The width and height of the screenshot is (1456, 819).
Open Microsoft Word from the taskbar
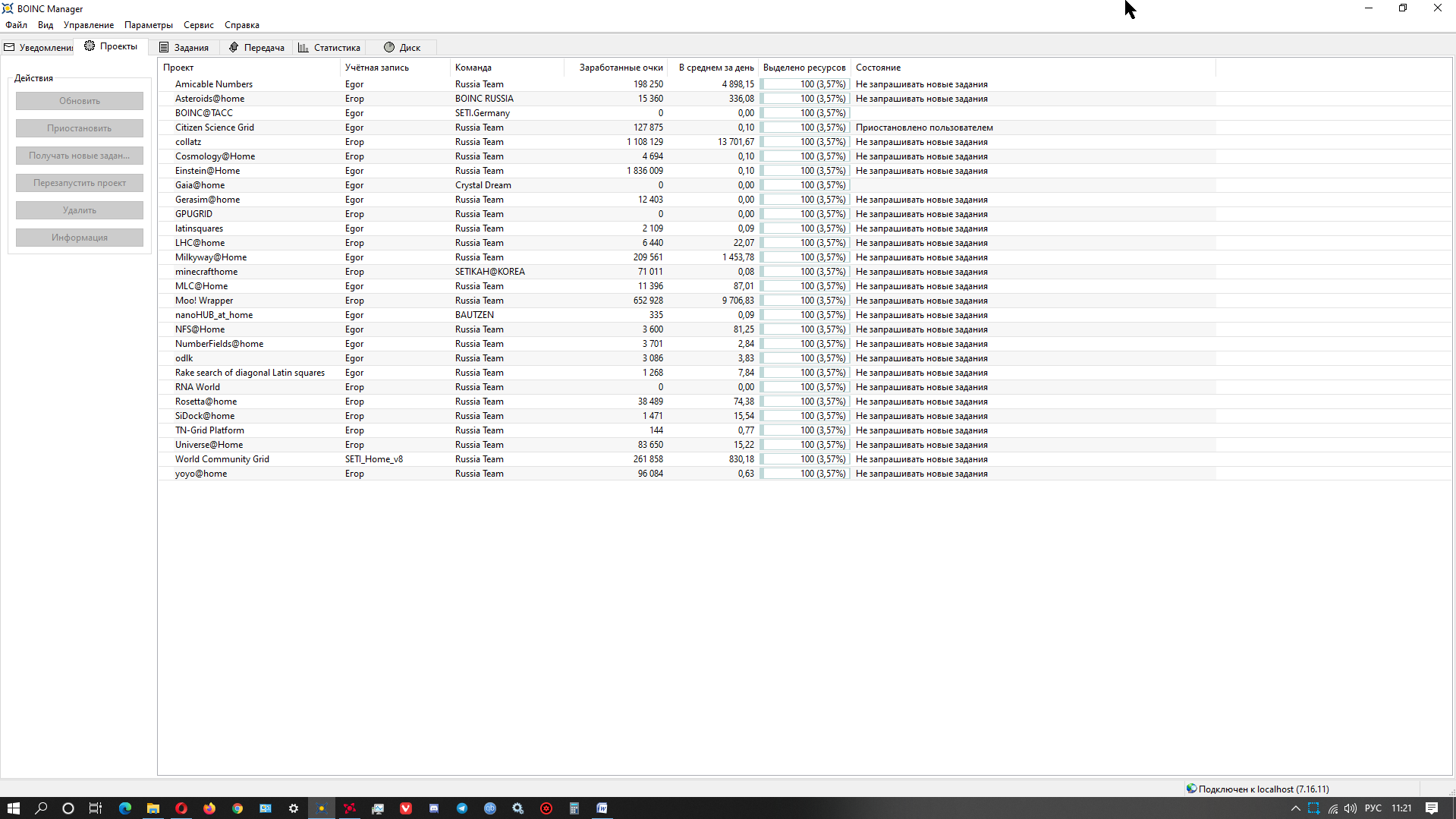602,808
